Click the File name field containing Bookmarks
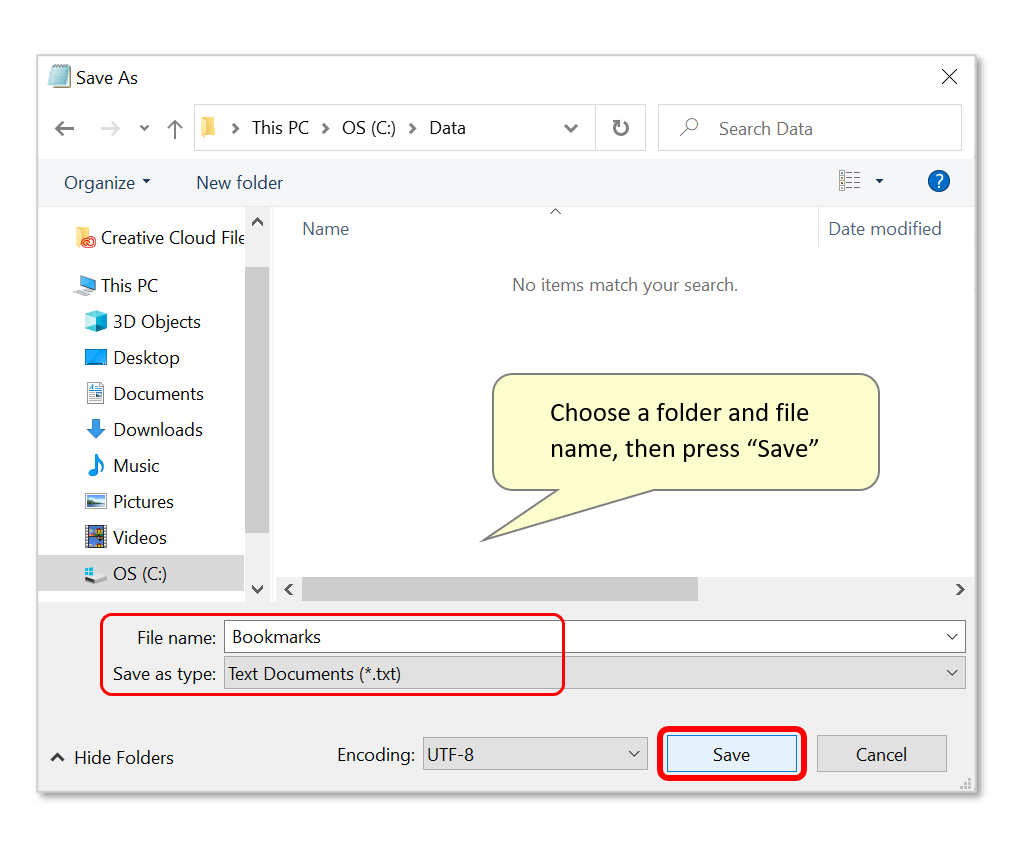This screenshot has height=849, width=1012. tap(594, 637)
